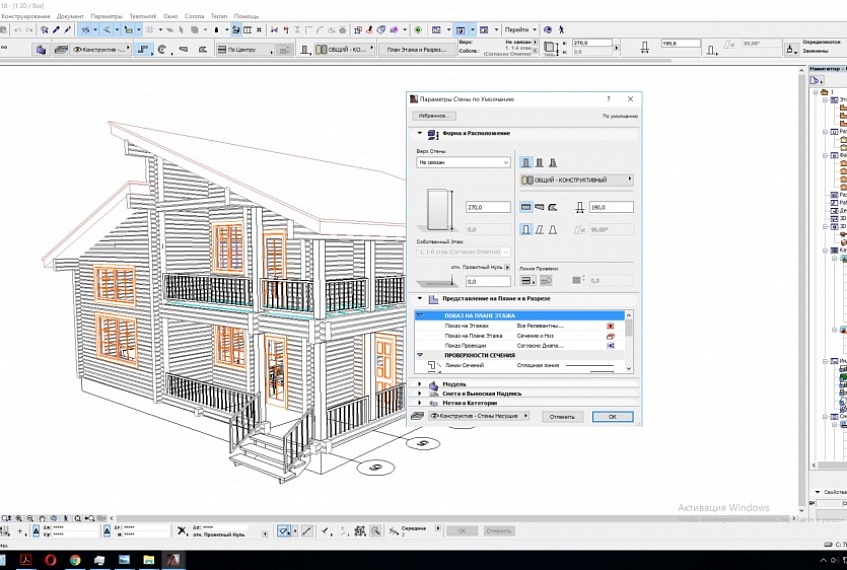The height and width of the screenshot is (570, 847).
Task: Collapse the ПОКАЗ НА ПЛАНЕ ЭТАЖА group
Action: pyautogui.click(x=420, y=315)
